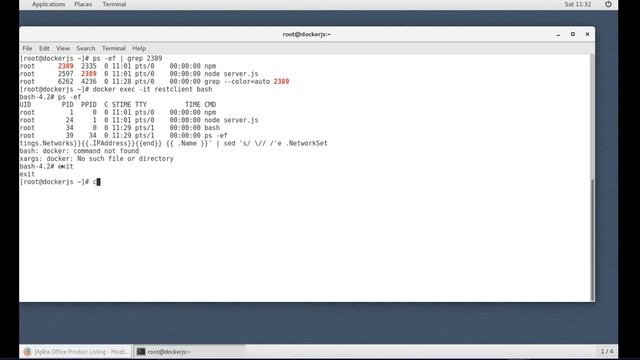This screenshot has width=640, height=360.
Task: Click 'npm' in the PID 1 row
Action: tap(210, 113)
